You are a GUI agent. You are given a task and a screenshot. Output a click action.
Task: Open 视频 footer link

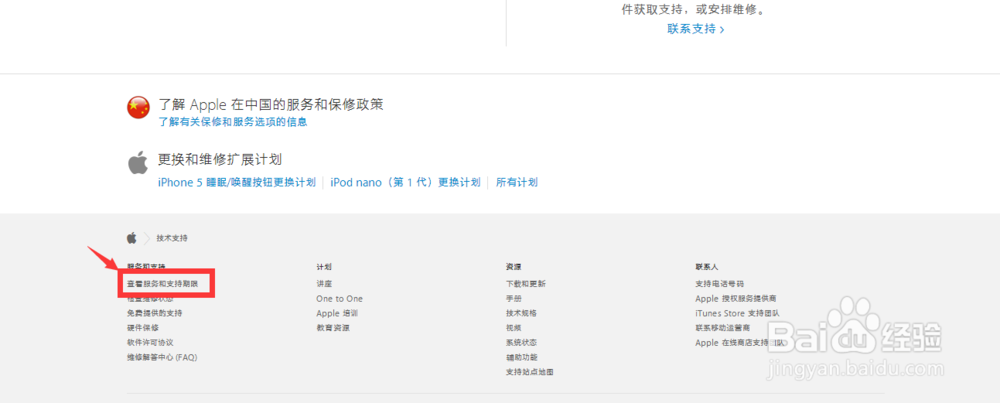click(513, 328)
